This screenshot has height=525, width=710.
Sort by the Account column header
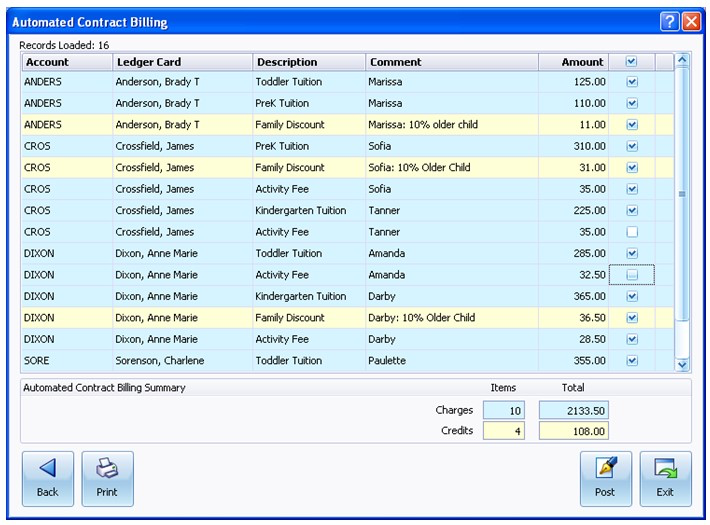pos(67,62)
